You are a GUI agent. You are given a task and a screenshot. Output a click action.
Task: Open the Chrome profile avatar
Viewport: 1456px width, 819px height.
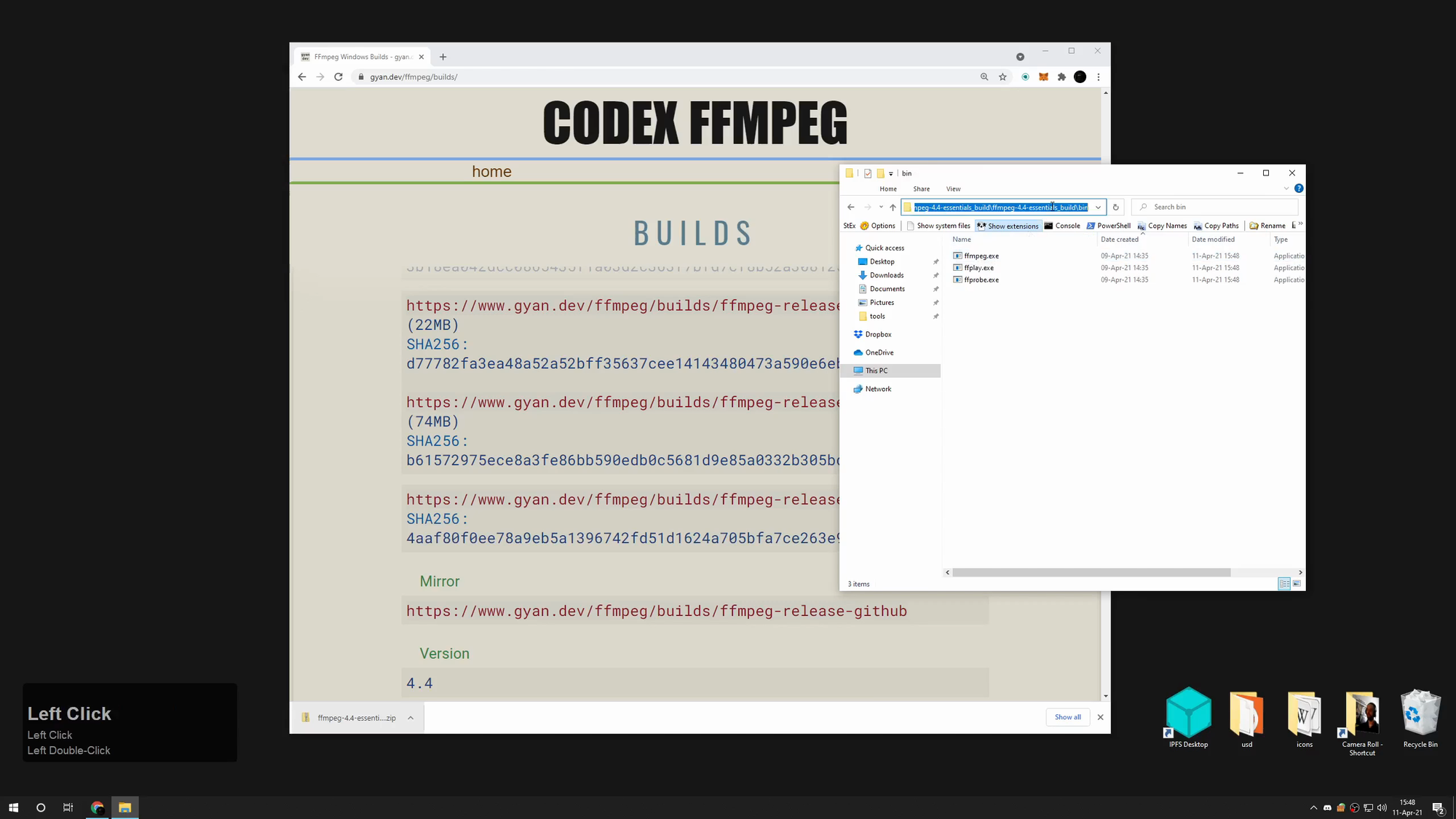pyautogui.click(x=1080, y=77)
